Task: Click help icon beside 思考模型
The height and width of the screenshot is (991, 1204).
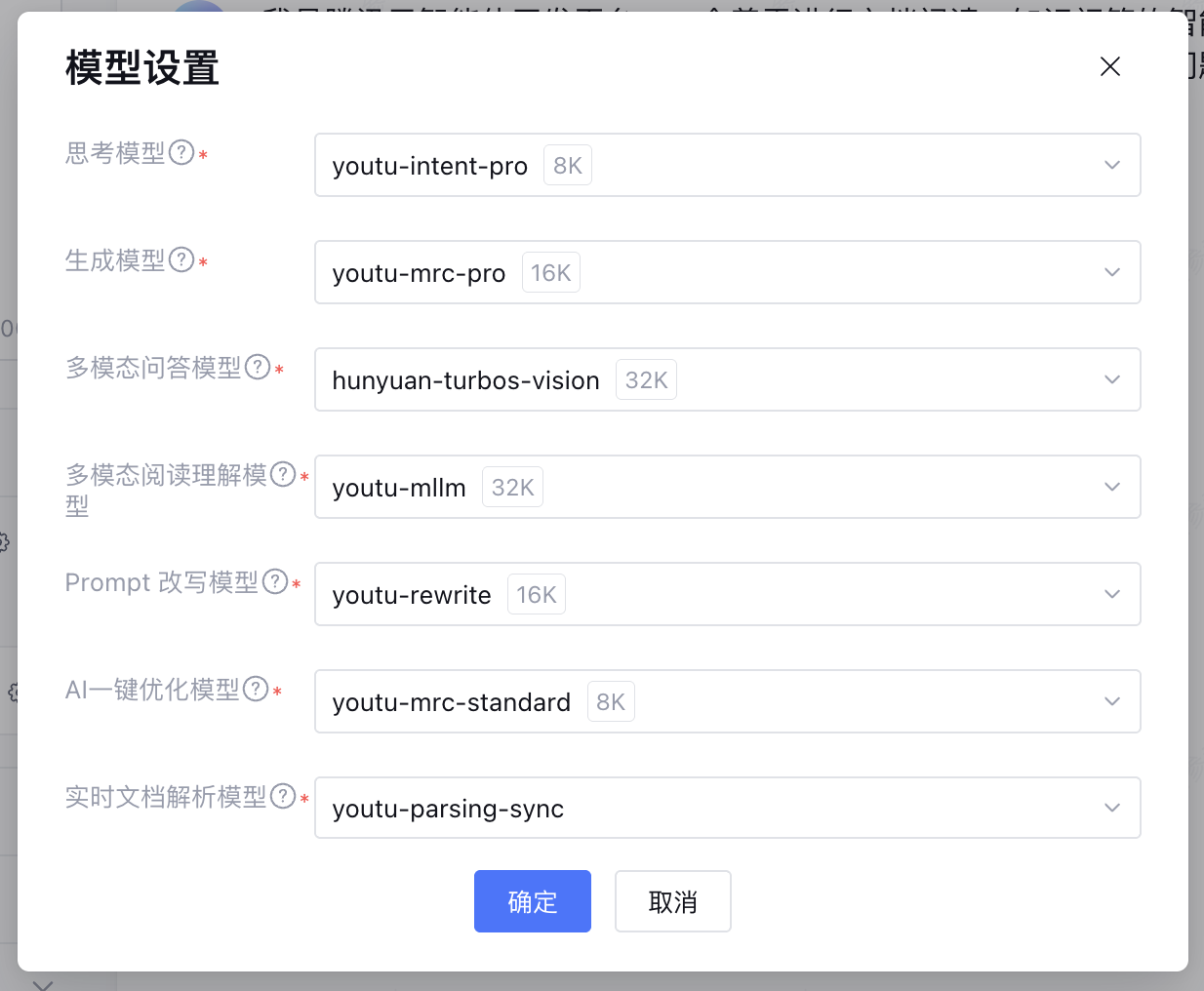Action: point(181,152)
